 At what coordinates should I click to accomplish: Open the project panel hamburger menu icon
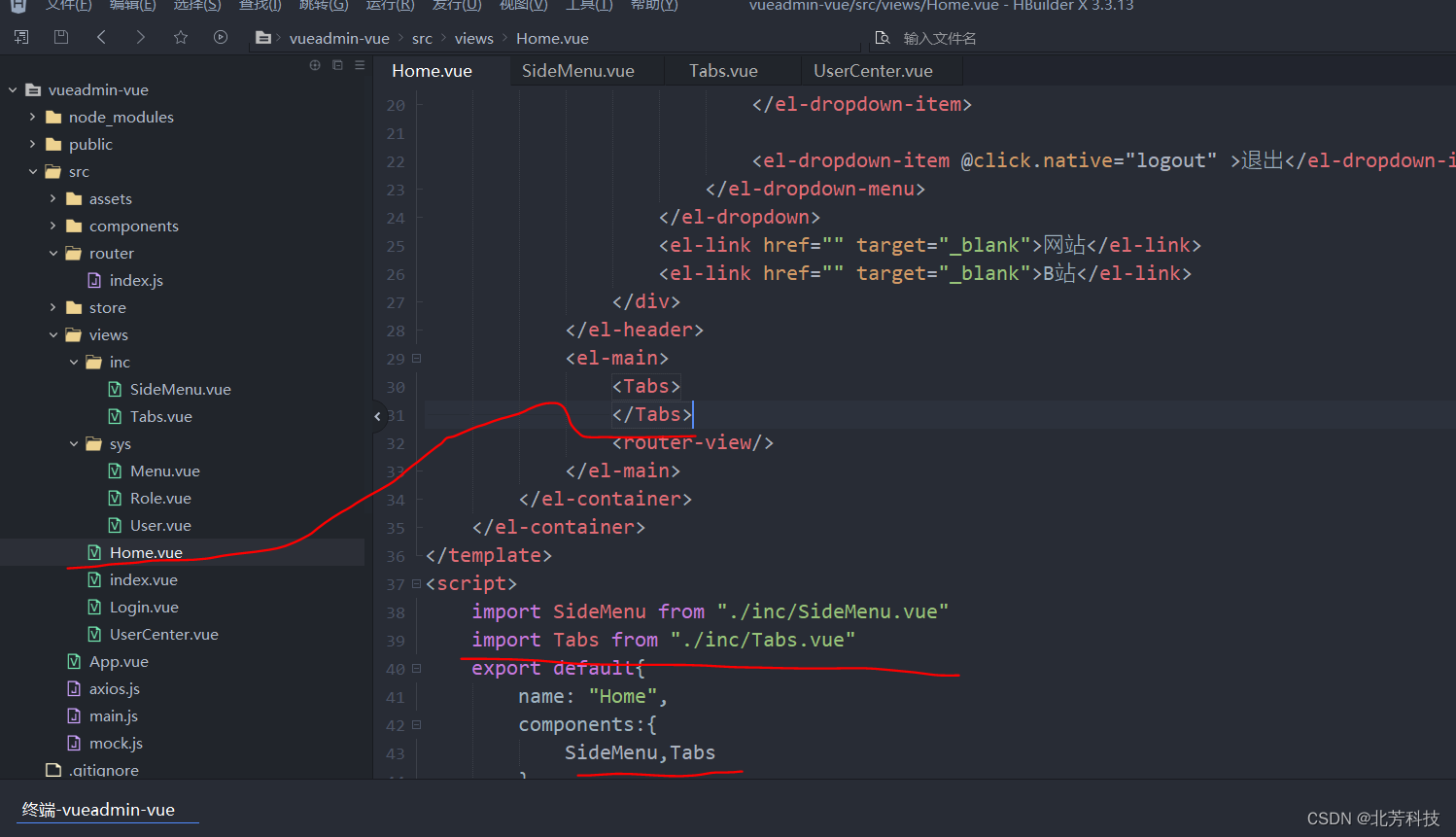[x=360, y=65]
